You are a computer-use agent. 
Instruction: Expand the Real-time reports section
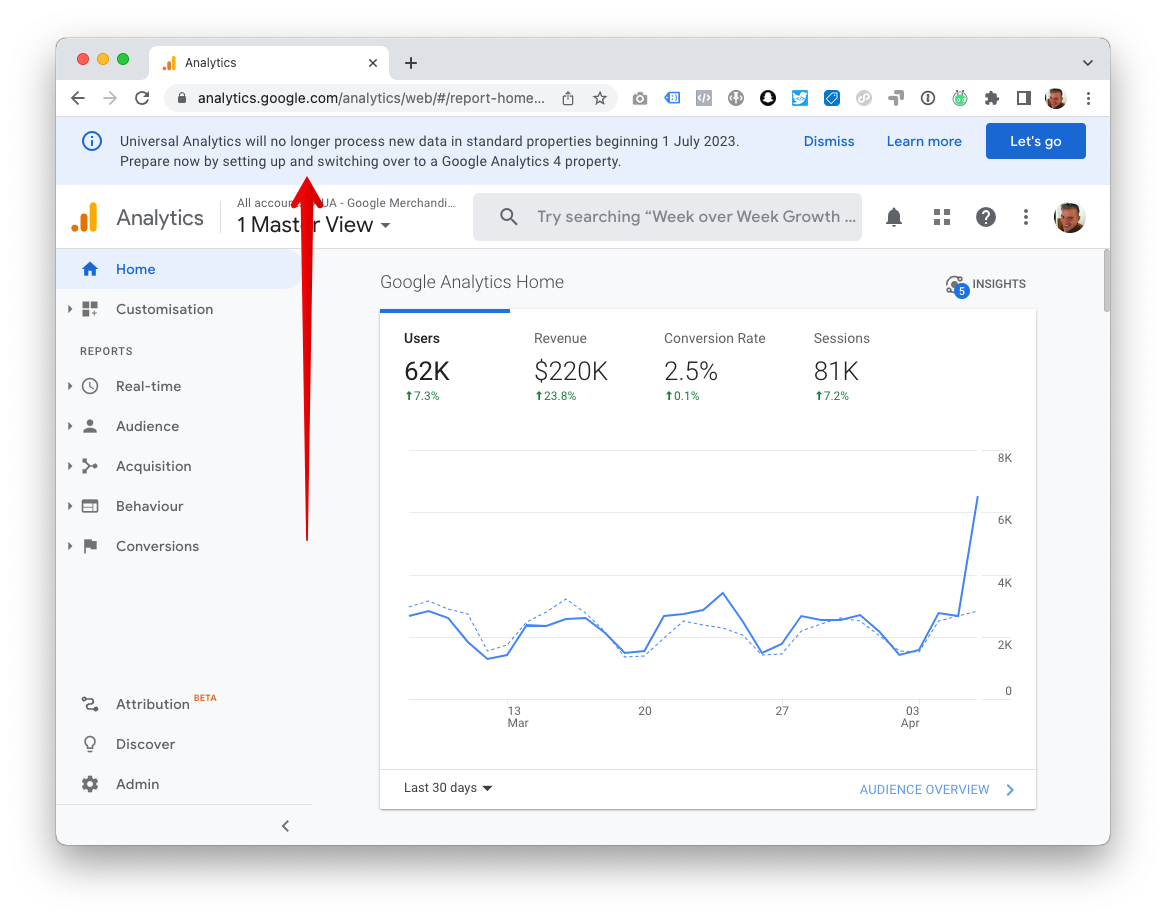click(x=70, y=386)
